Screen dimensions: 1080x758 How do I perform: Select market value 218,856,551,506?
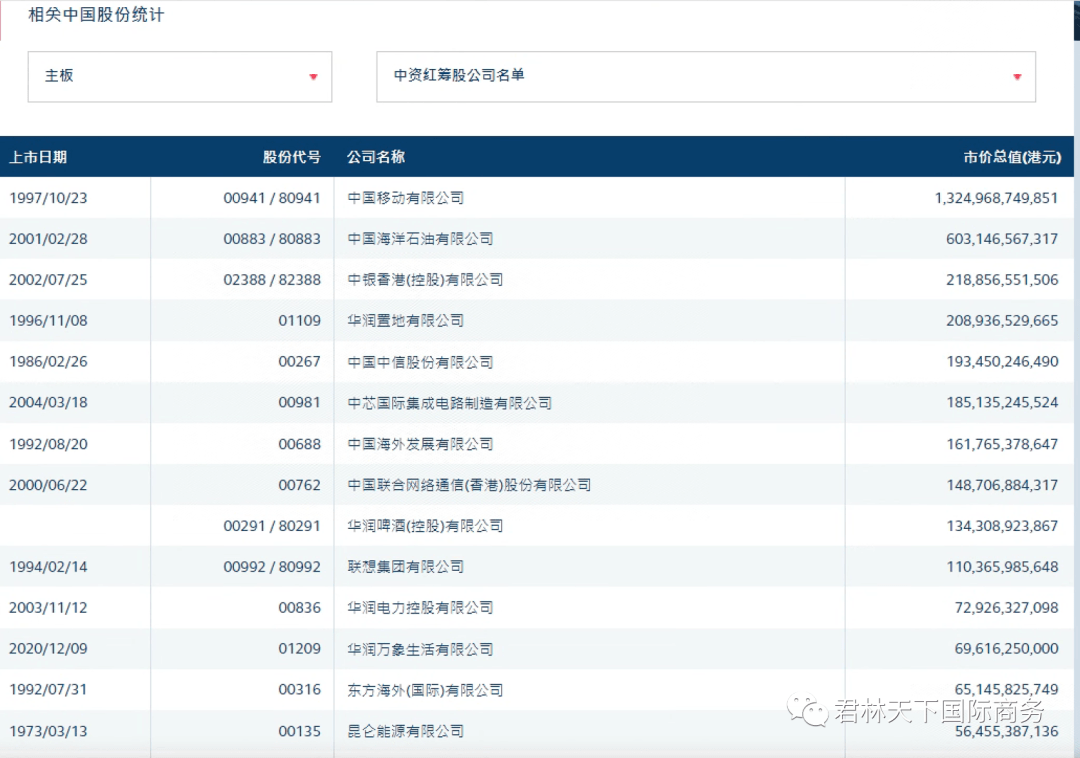[1002, 280]
